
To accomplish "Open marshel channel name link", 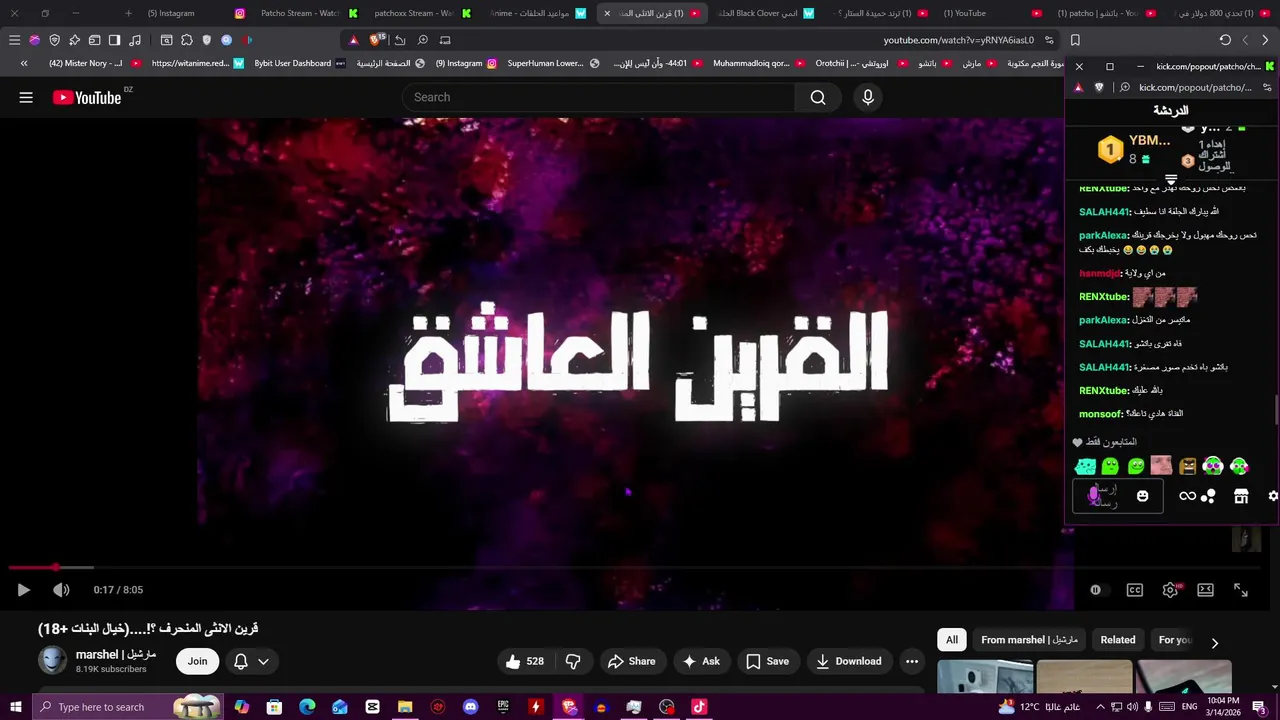I will [116, 654].
